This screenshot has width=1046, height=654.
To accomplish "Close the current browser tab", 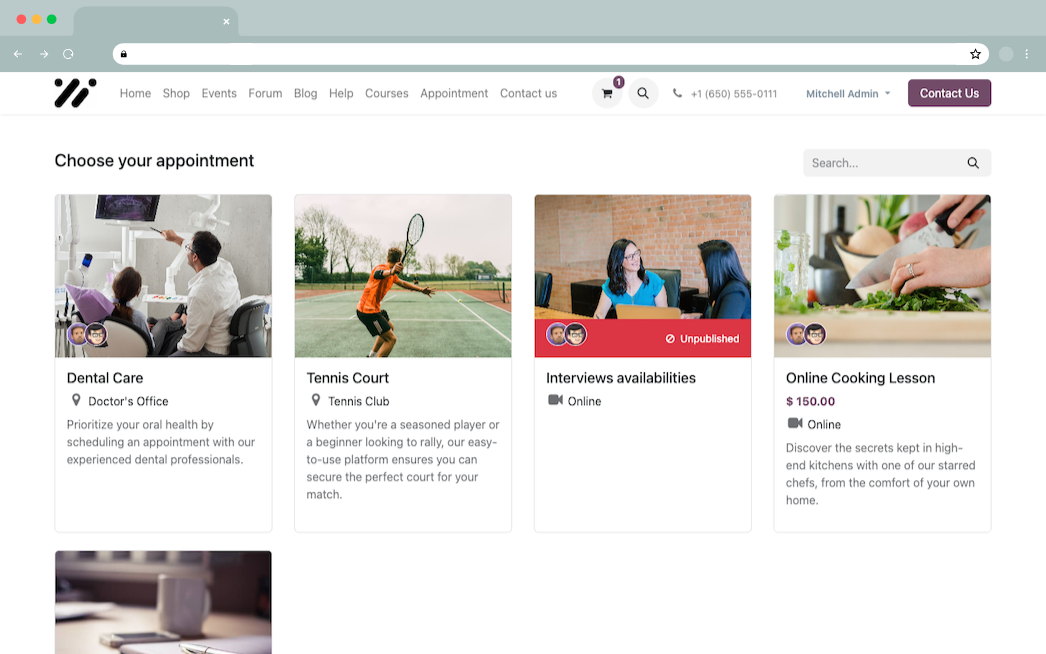I will click(x=226, y=21).
